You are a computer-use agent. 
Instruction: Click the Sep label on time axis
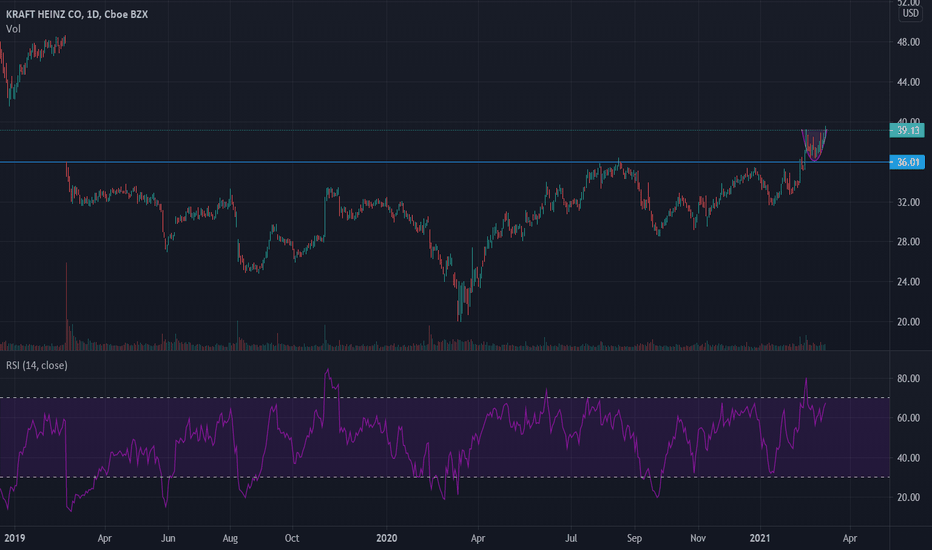(x=634, y=538)
